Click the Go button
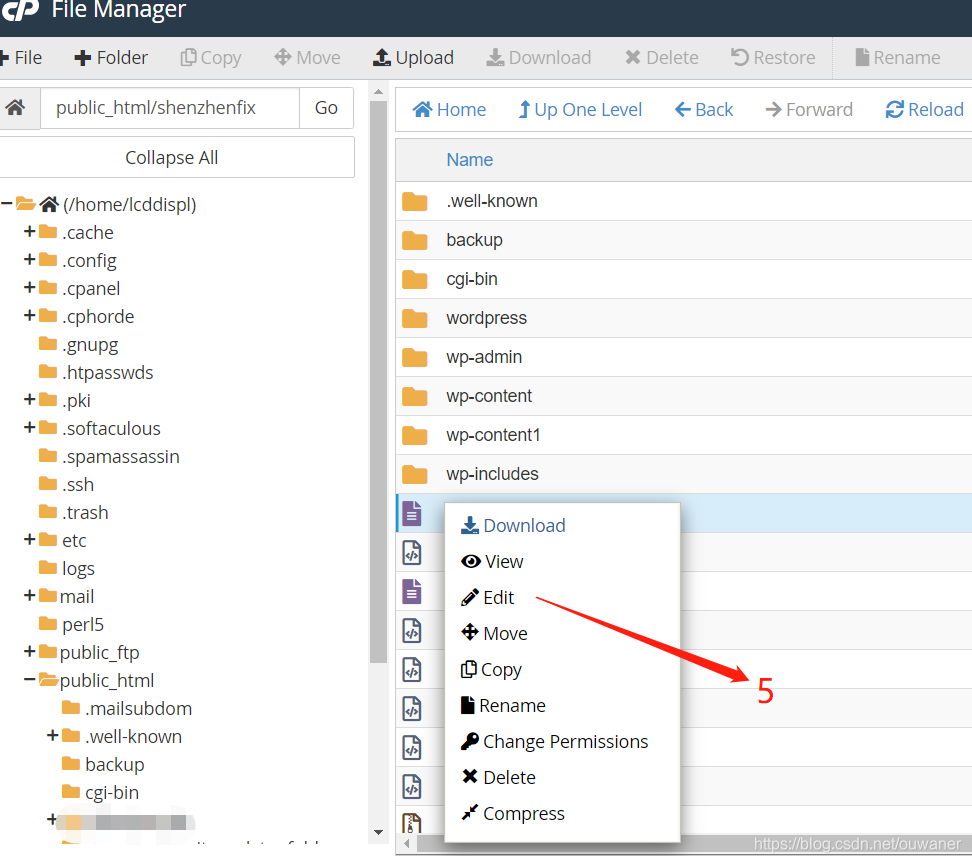This screenshot has height=863, width=972. coord(326,108)
